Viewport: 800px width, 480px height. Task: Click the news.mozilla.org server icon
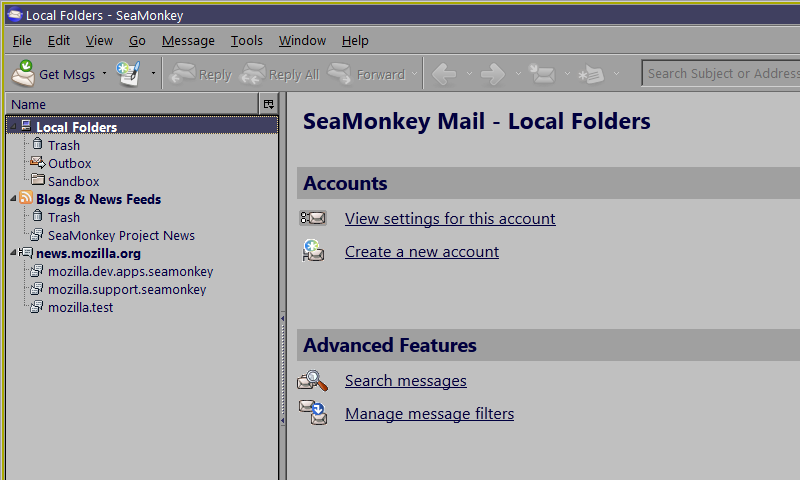point(26,252)
